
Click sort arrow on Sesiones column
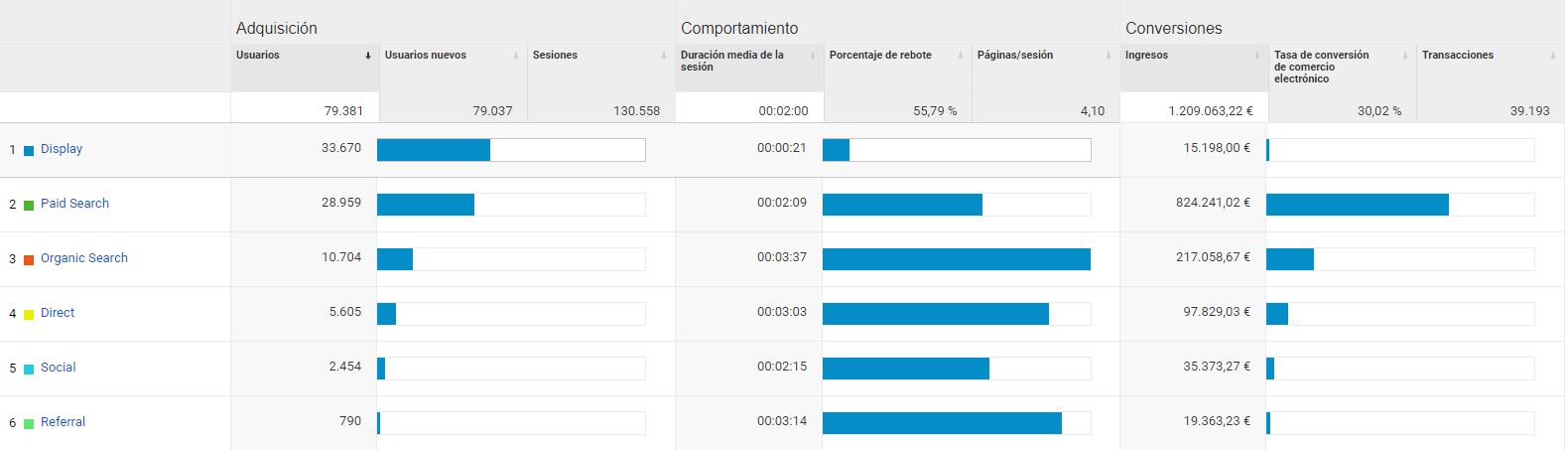664,57
